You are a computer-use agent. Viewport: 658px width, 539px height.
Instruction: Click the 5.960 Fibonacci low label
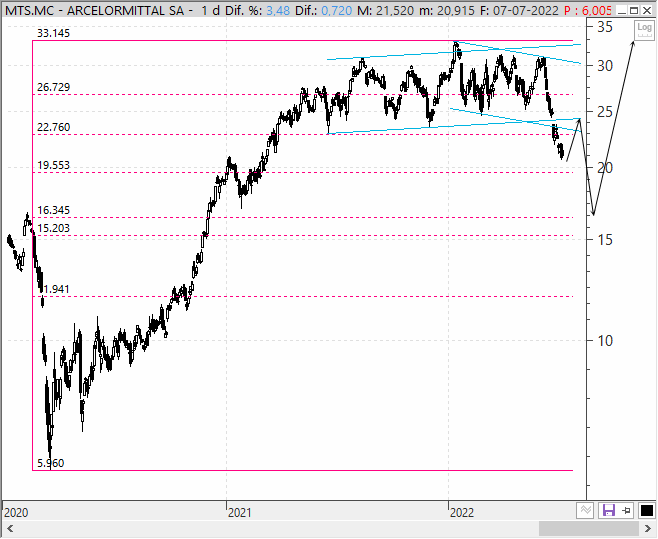click(x=50, y=463)
